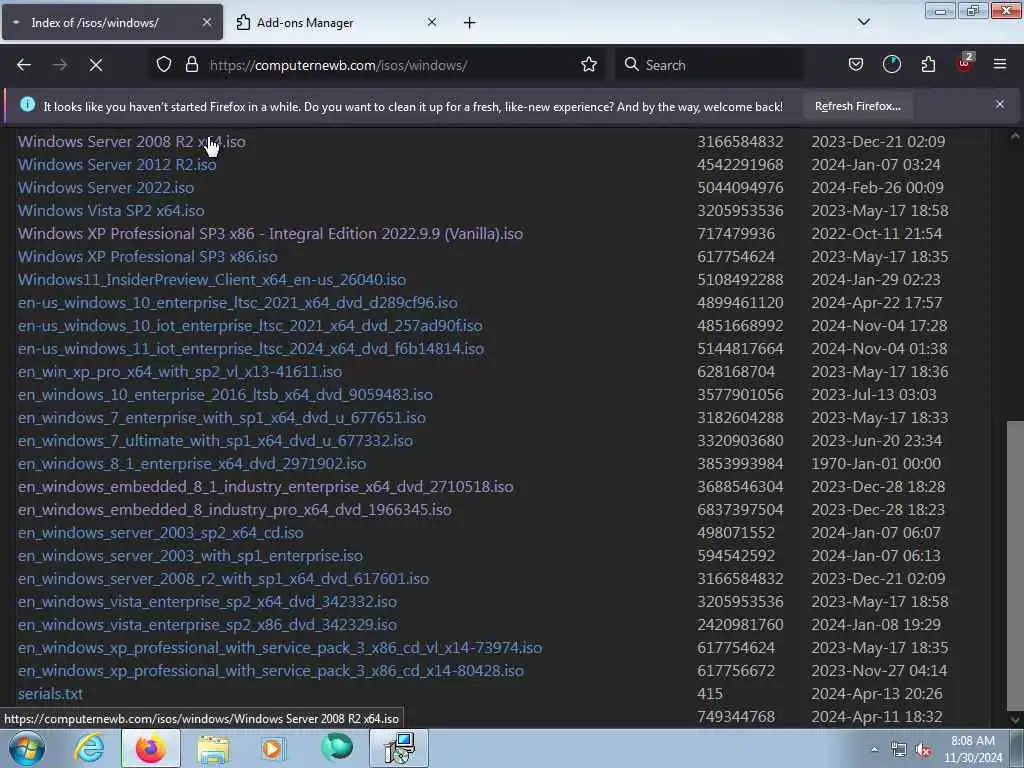Download en_windows_7_enterprise_with_sp1 iso
The image size is (1024, 768).
tap(221, 417)
